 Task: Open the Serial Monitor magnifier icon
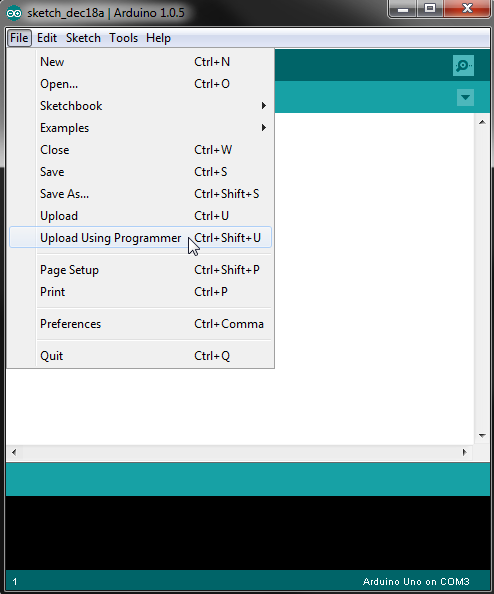pos(463,66)
